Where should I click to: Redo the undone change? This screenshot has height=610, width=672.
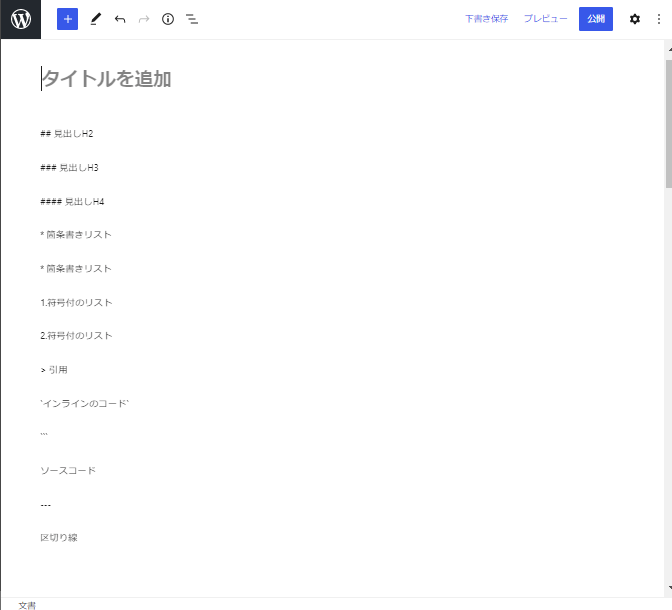click(x=144, y=19)
